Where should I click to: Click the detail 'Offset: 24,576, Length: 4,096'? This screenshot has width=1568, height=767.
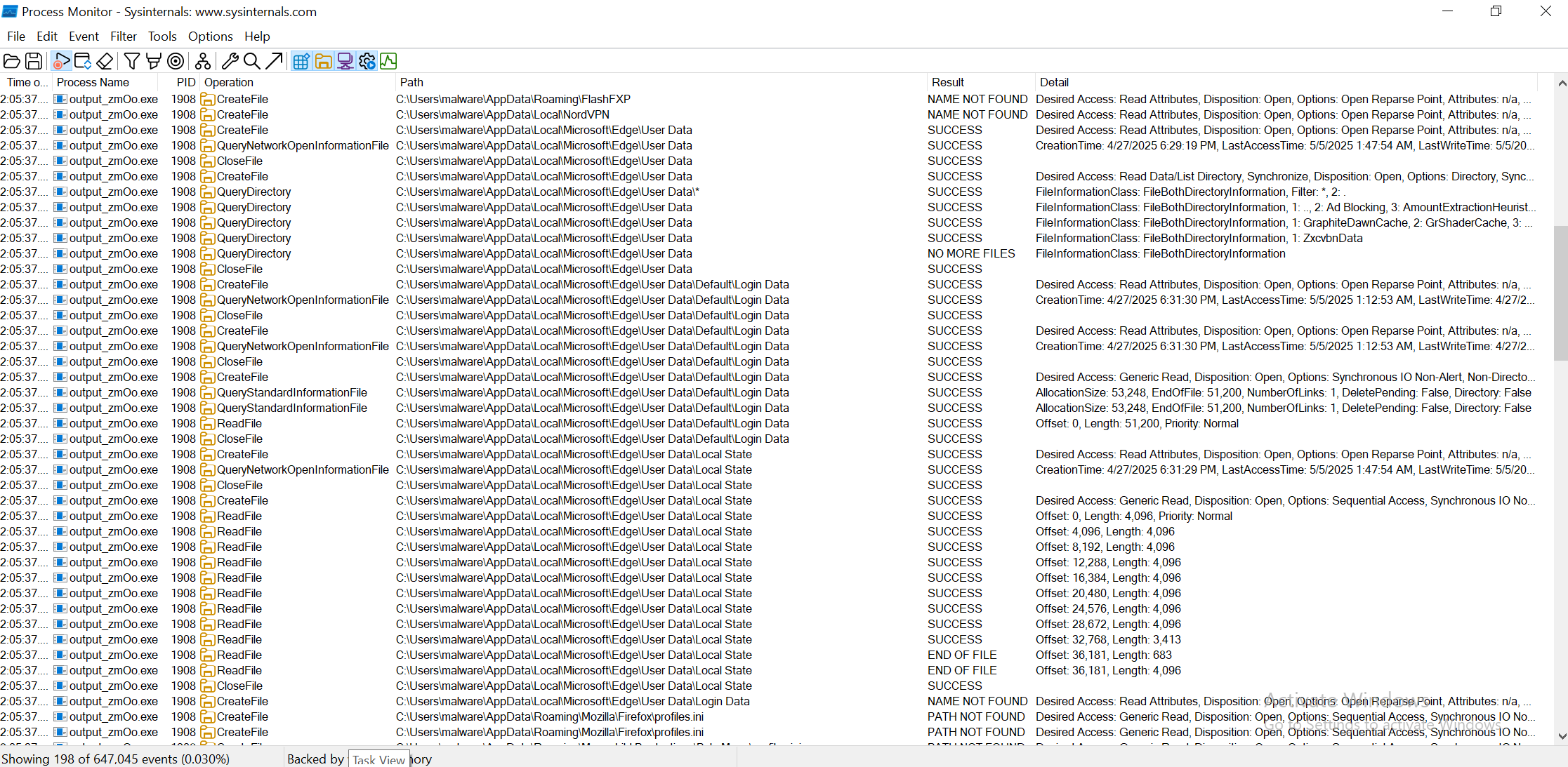coord(1108,608)
